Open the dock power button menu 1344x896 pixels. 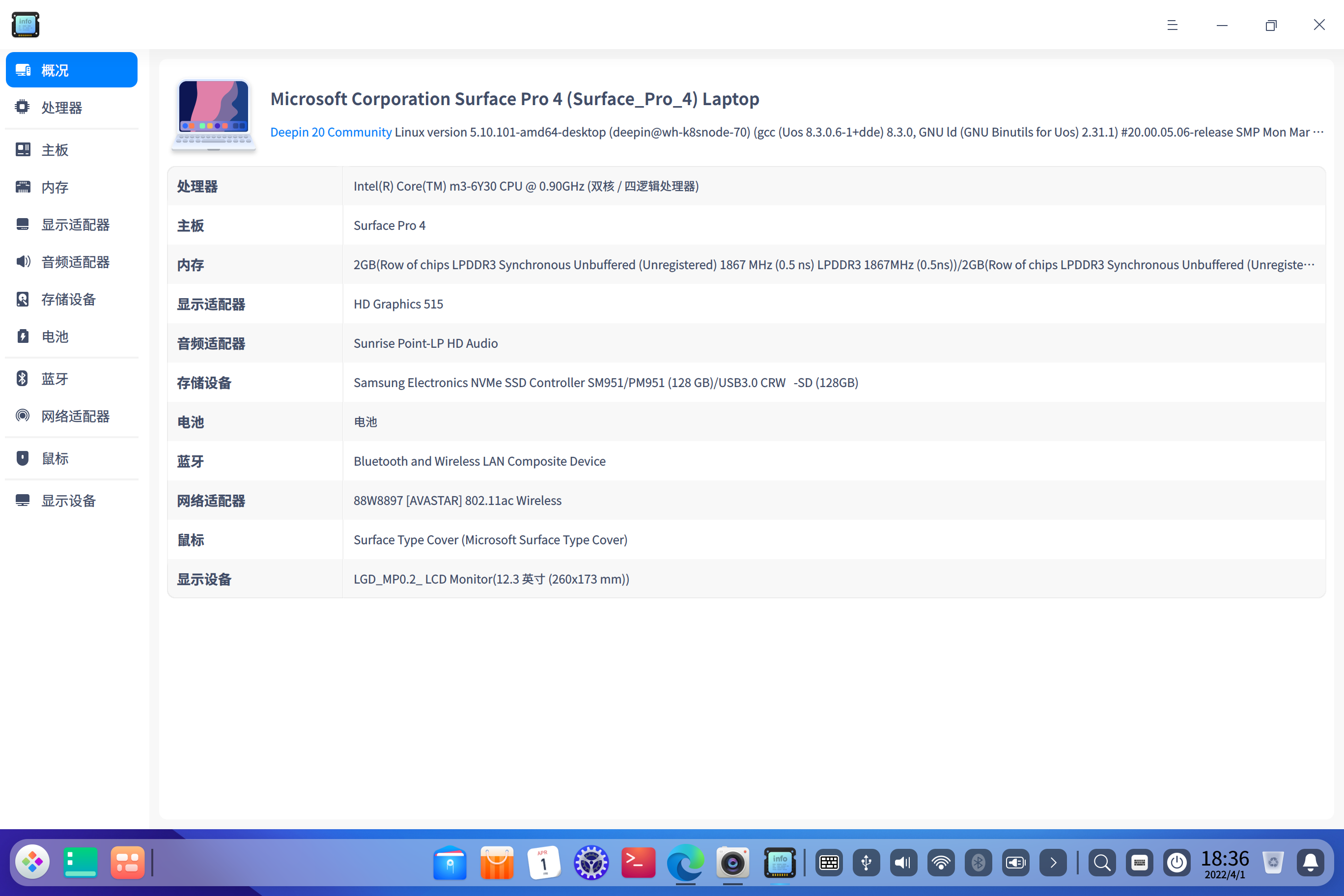1176,862
